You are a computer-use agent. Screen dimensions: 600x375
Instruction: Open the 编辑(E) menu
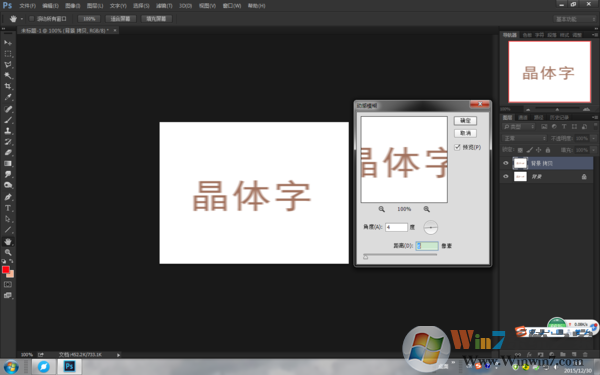pos(50,6)
